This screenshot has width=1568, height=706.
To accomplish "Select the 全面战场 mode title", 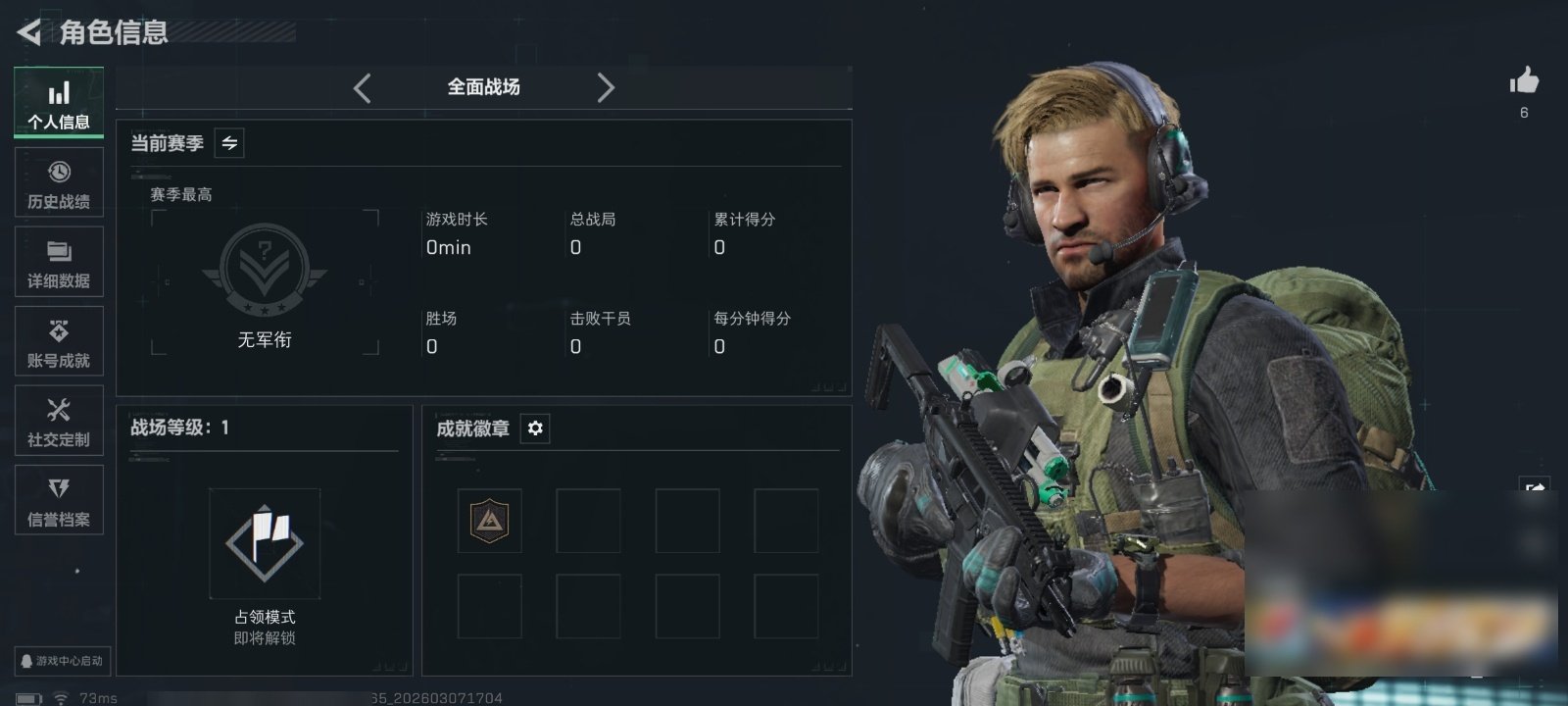I will click(x=484, y=87).
